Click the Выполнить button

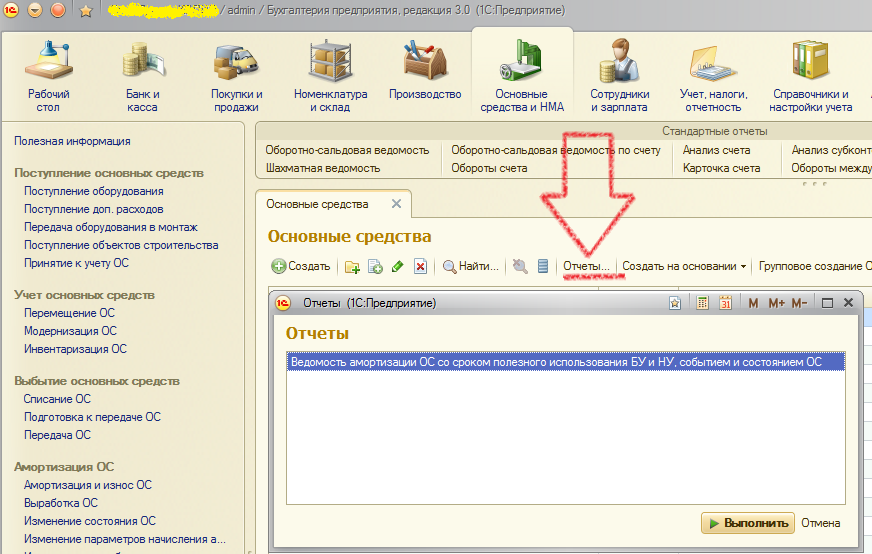pos(747,523)
